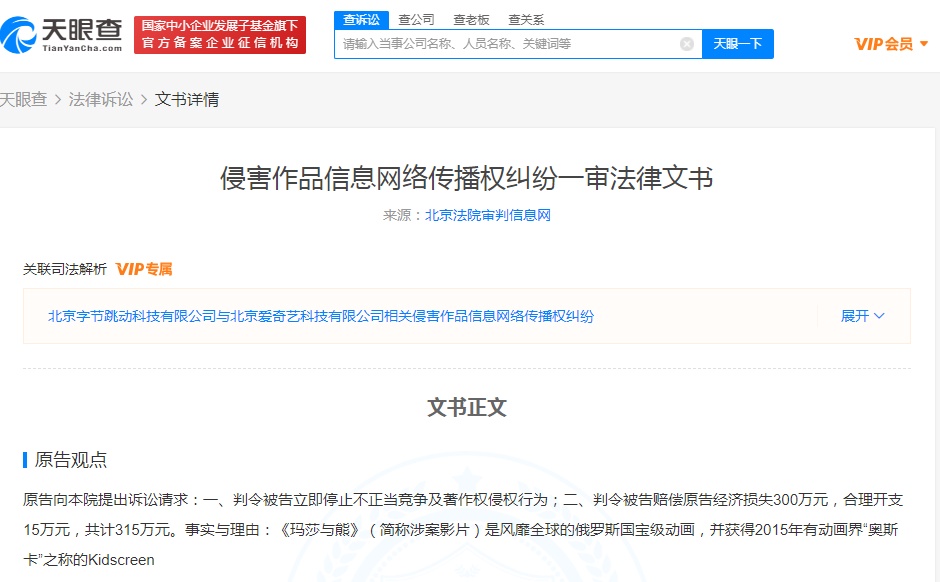This screenshot has width=940, height=582.
Task: Click the paragraph beginning 原告向本院提出诉讼请求
Action: click(463, 530)
